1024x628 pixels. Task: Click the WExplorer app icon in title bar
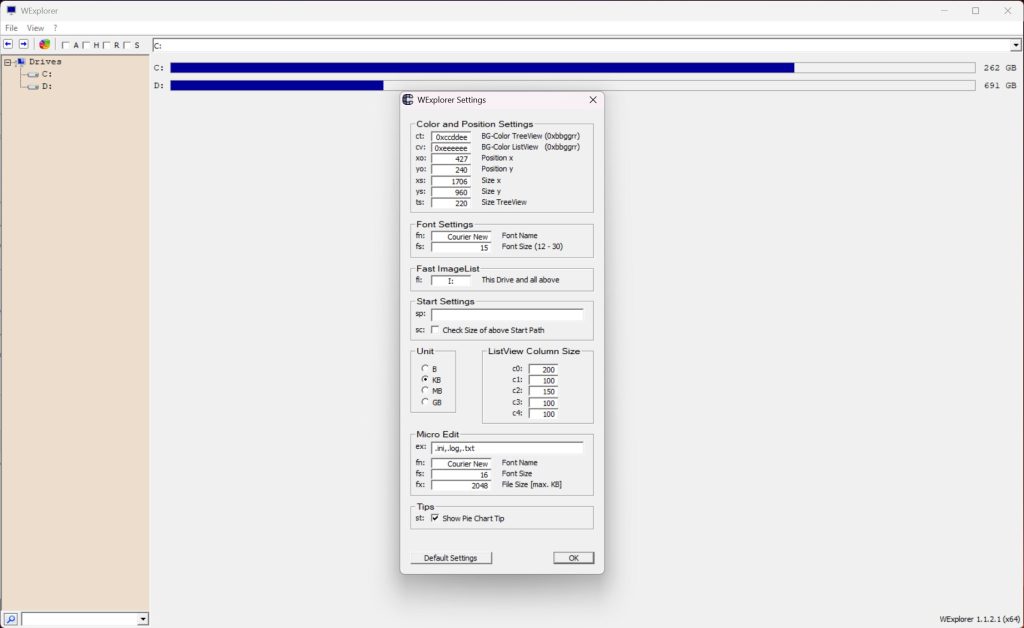coord(11,10)
